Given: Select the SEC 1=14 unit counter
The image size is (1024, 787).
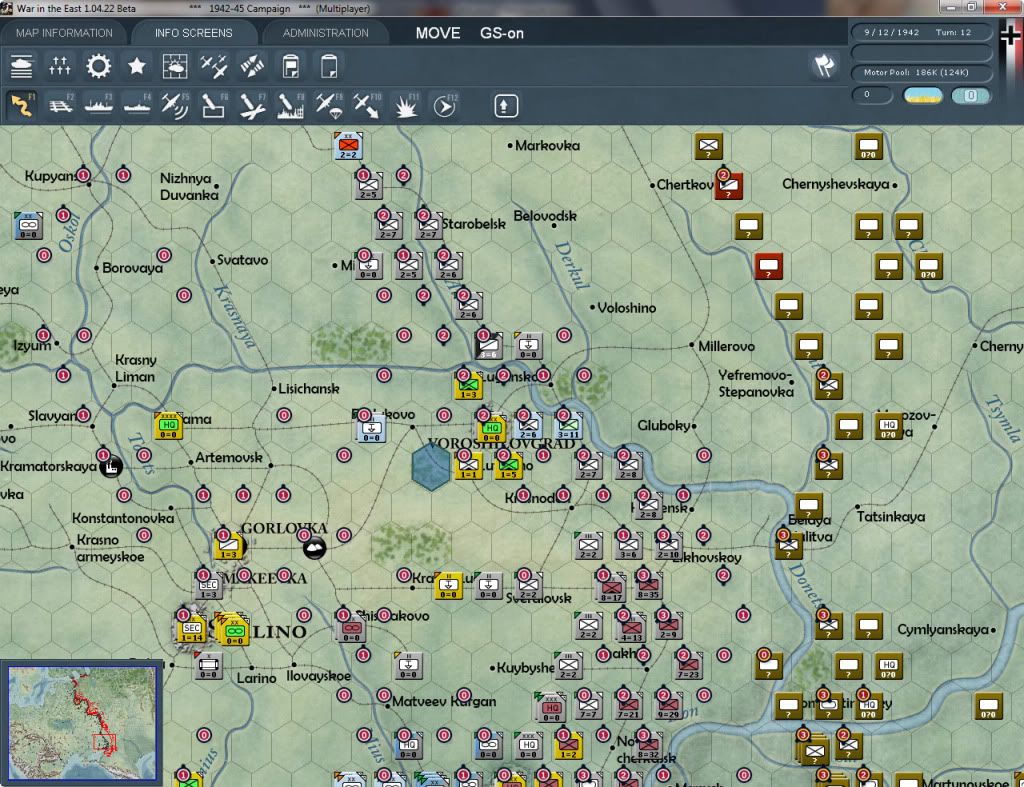Looking at the screenshot, I should point(191,627).
